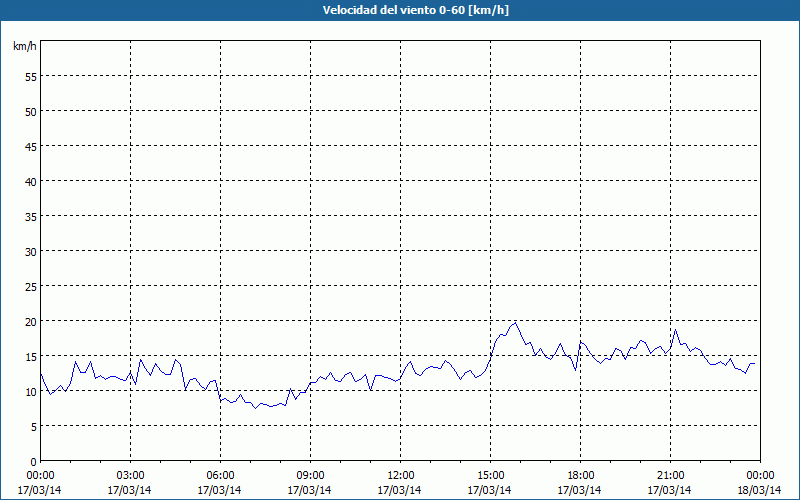This screenshot has height=500, width=800.
Task: Click the wind speed spike just after 21:00
Action: tap(676, 330)
